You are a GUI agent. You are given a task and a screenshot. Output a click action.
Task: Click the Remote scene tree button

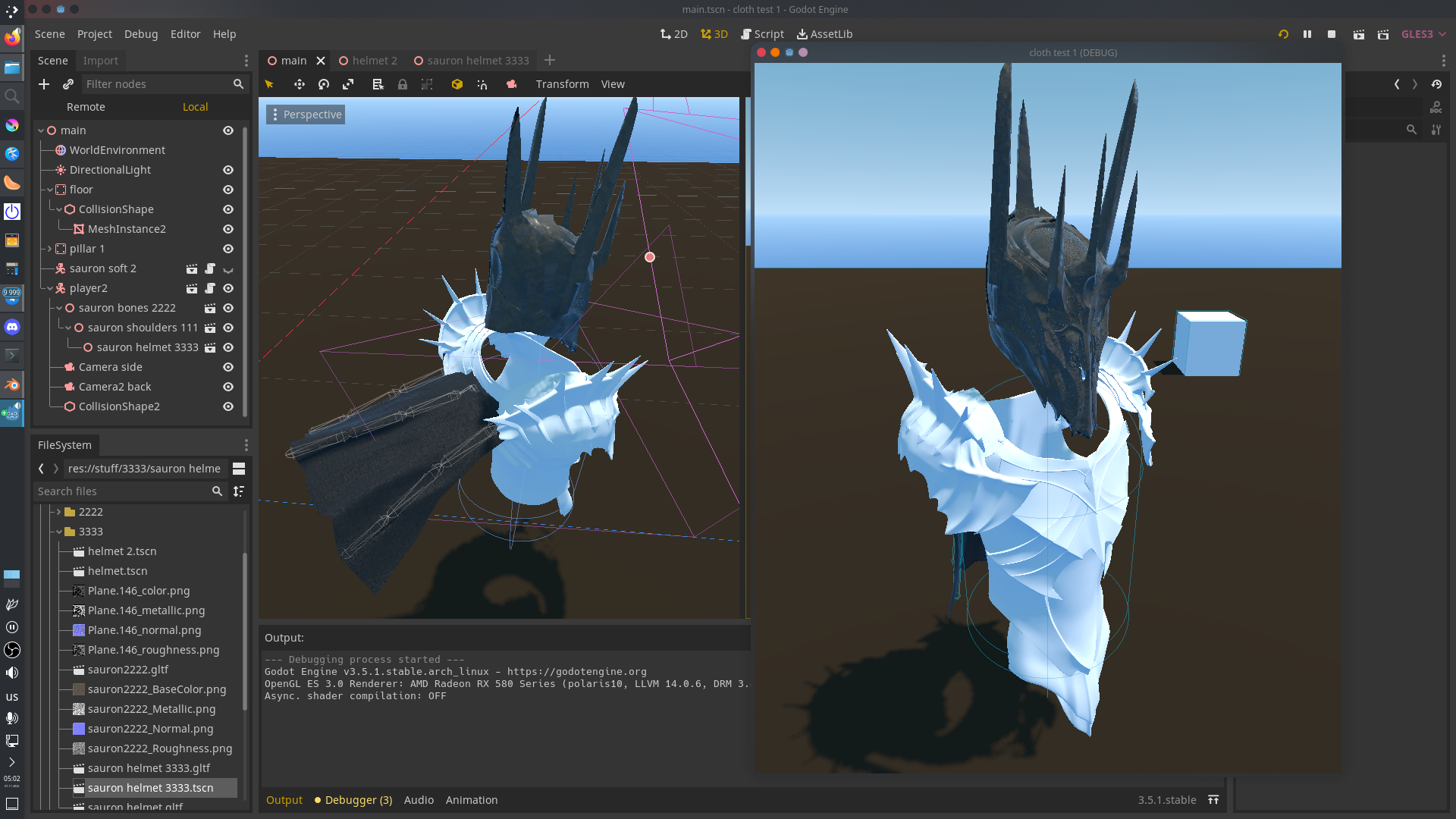pyautogui.click(x=86, y=107)
